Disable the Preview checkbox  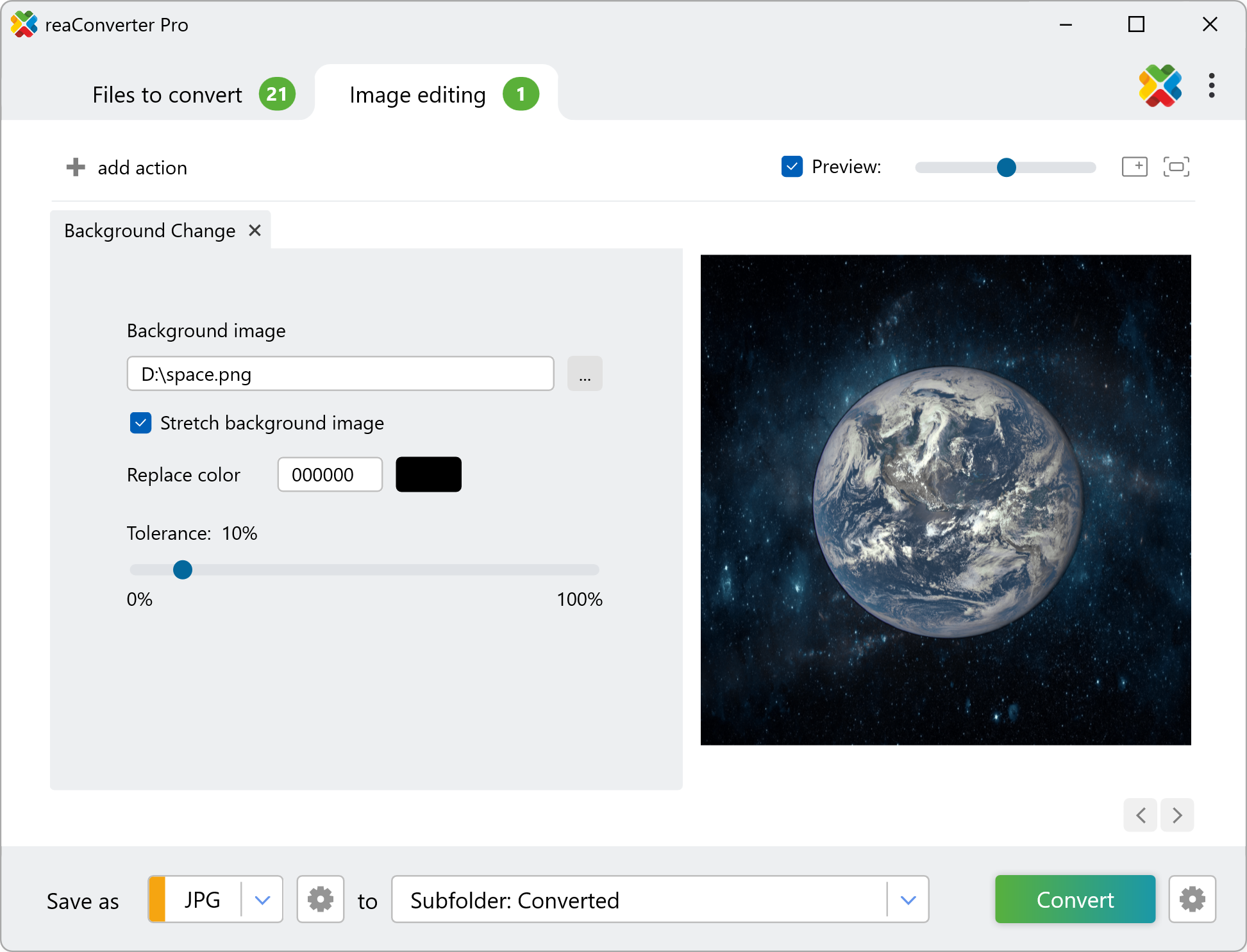tap(792, 167)
